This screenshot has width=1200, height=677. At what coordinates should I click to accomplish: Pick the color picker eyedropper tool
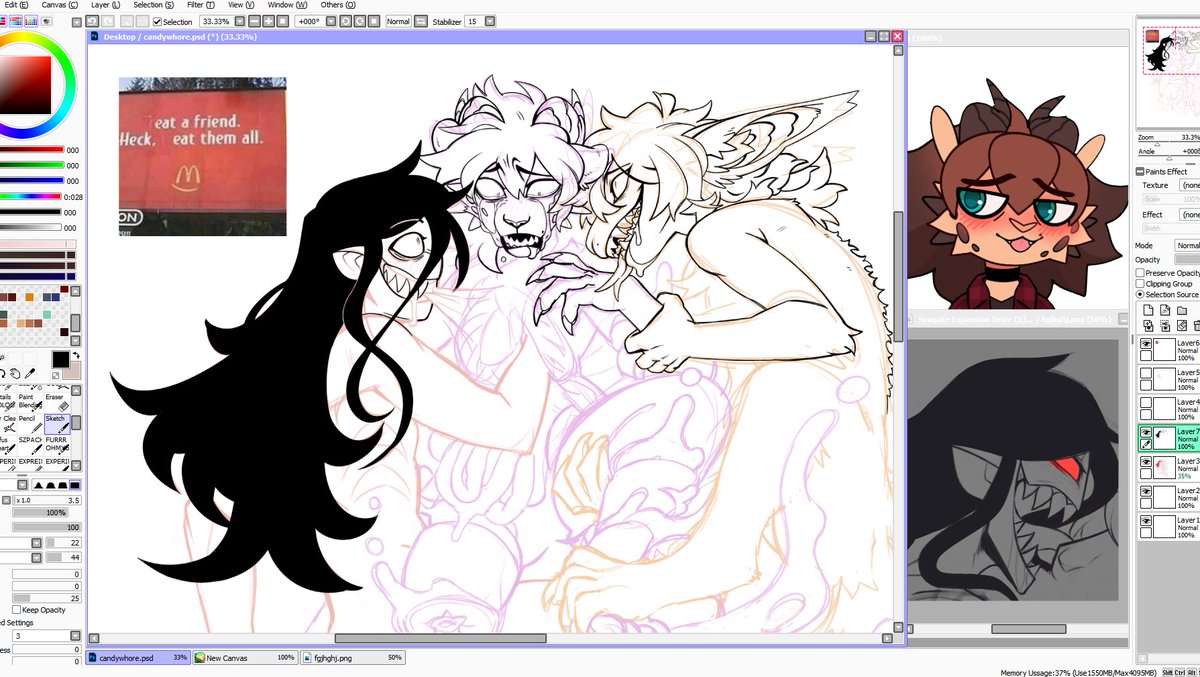(x=30, y=374)
